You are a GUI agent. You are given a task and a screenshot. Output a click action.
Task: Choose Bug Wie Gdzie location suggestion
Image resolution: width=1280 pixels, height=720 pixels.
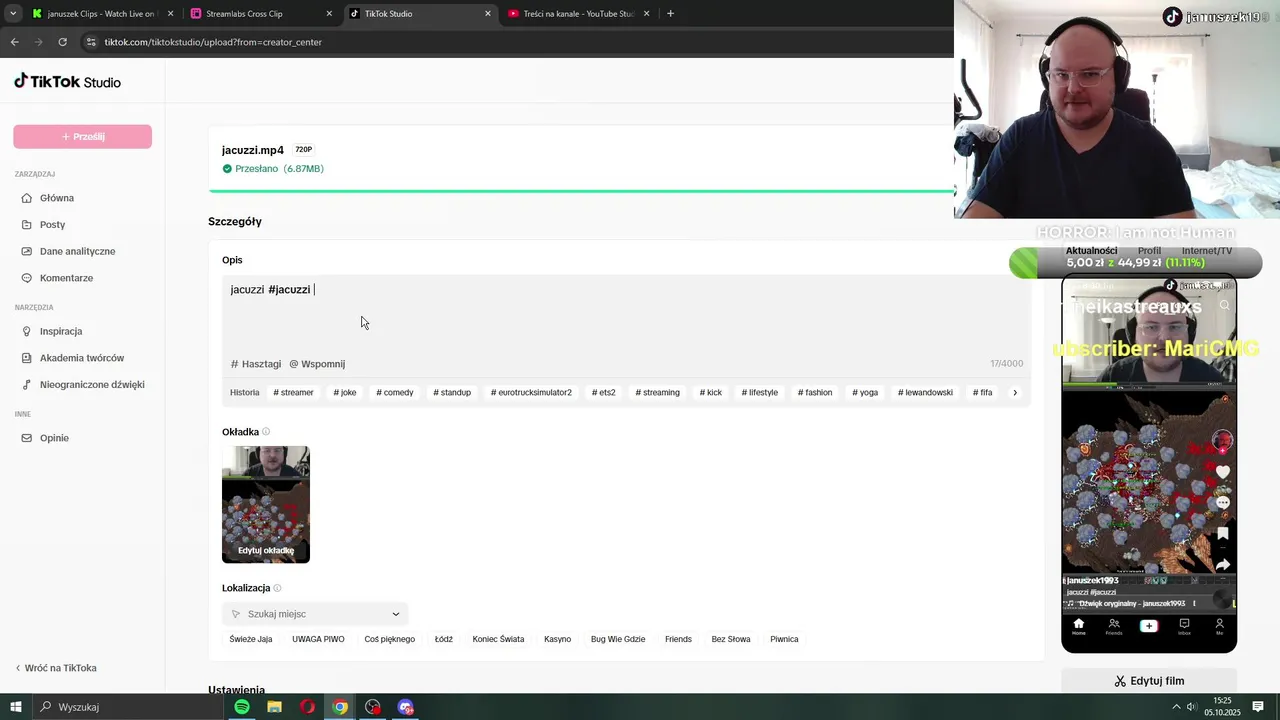(x=618, y=639)
